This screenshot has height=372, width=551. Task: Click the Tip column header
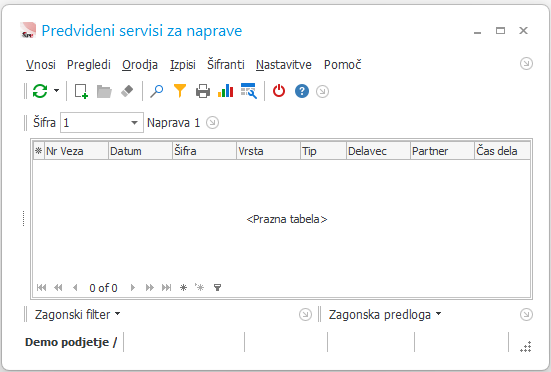[324, 151]
